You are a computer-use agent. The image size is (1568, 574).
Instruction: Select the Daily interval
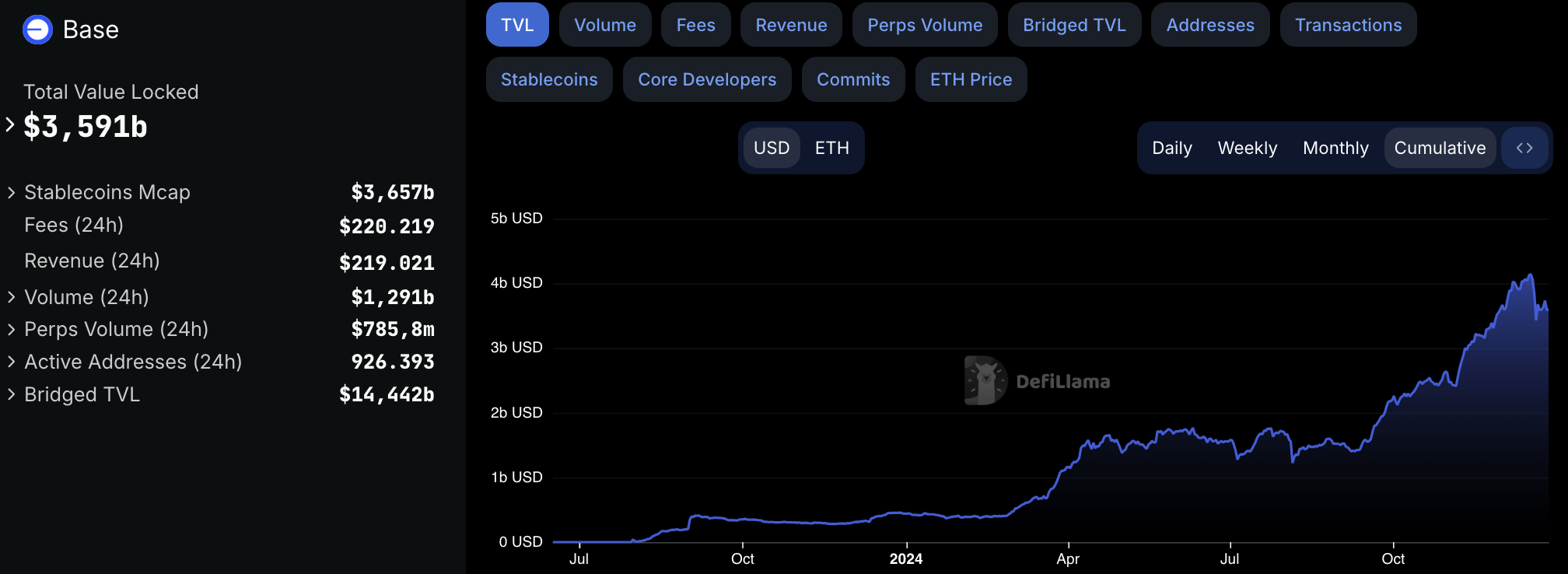[1172, 148]
